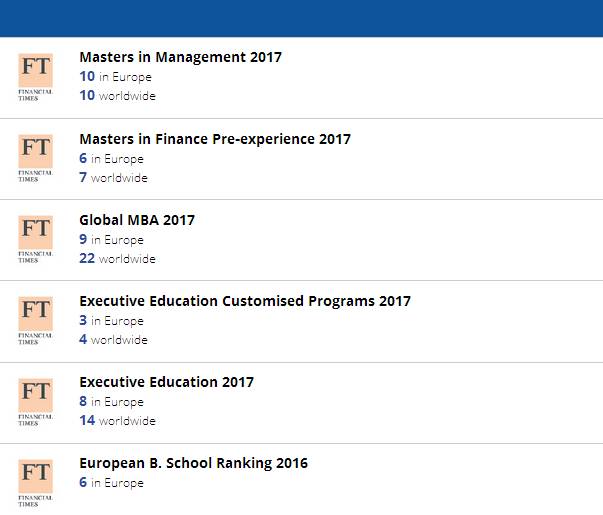Screen dimensions: 603x515
Task: Click 9 in Europe under Global MBA
Action: (x=112, y=240)
